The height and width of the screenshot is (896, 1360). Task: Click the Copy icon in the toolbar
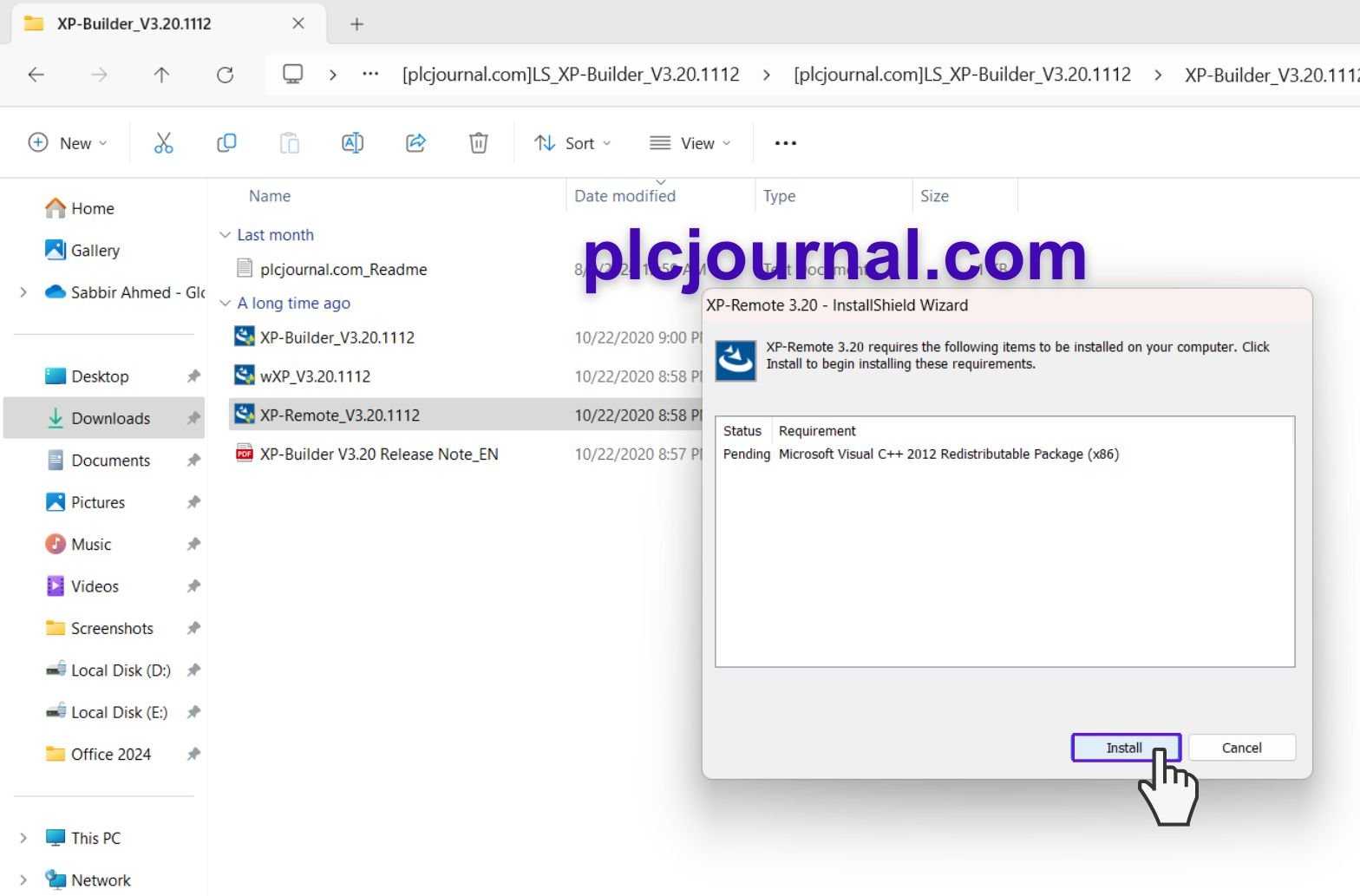[x=226, y=143]
